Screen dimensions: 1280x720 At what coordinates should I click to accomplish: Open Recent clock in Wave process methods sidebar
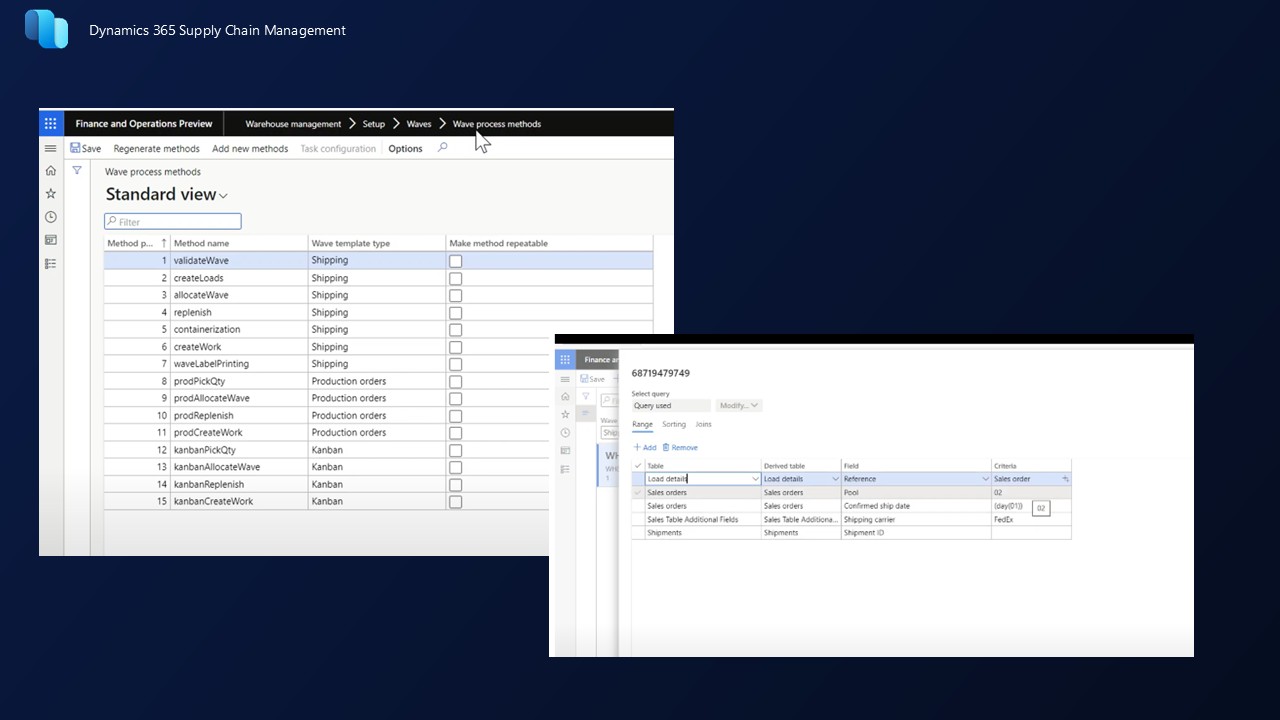click(51, 217)
